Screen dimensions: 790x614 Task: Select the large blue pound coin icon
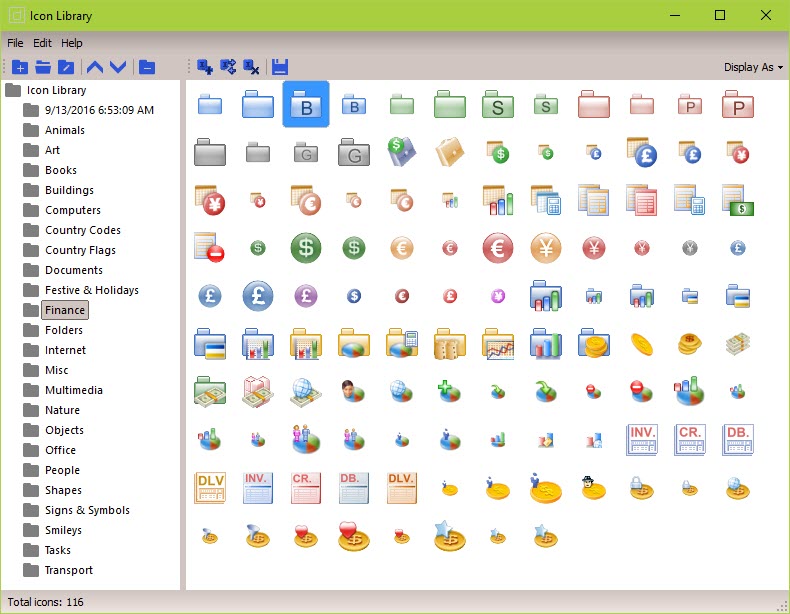click(x=258, y=296)
